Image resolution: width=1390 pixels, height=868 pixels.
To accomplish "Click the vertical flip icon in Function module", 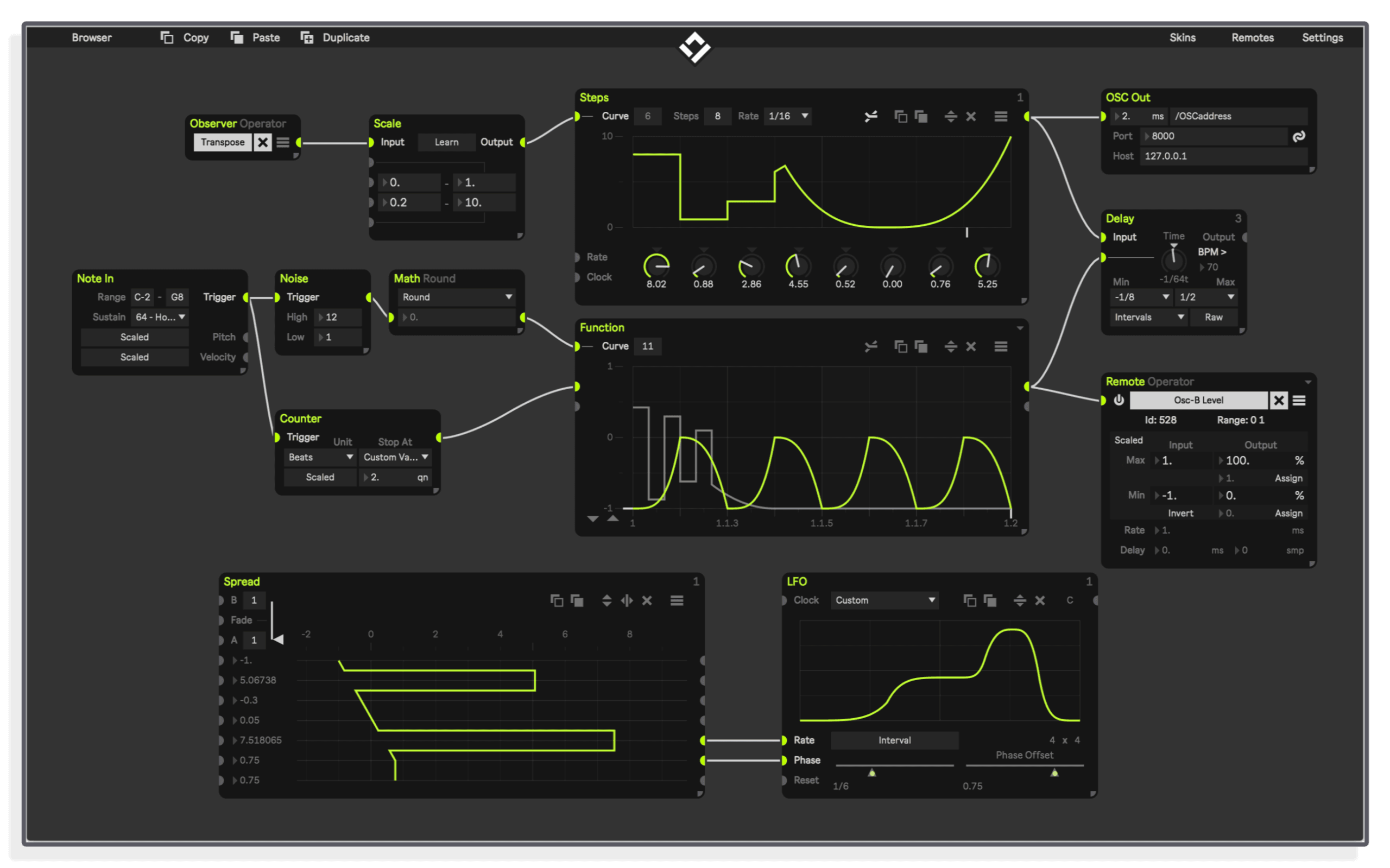I will click(951, 346).
